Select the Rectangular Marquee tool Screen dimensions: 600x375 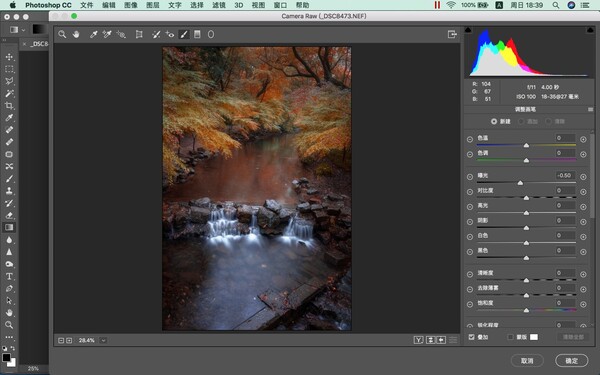[x=9, y=69]
